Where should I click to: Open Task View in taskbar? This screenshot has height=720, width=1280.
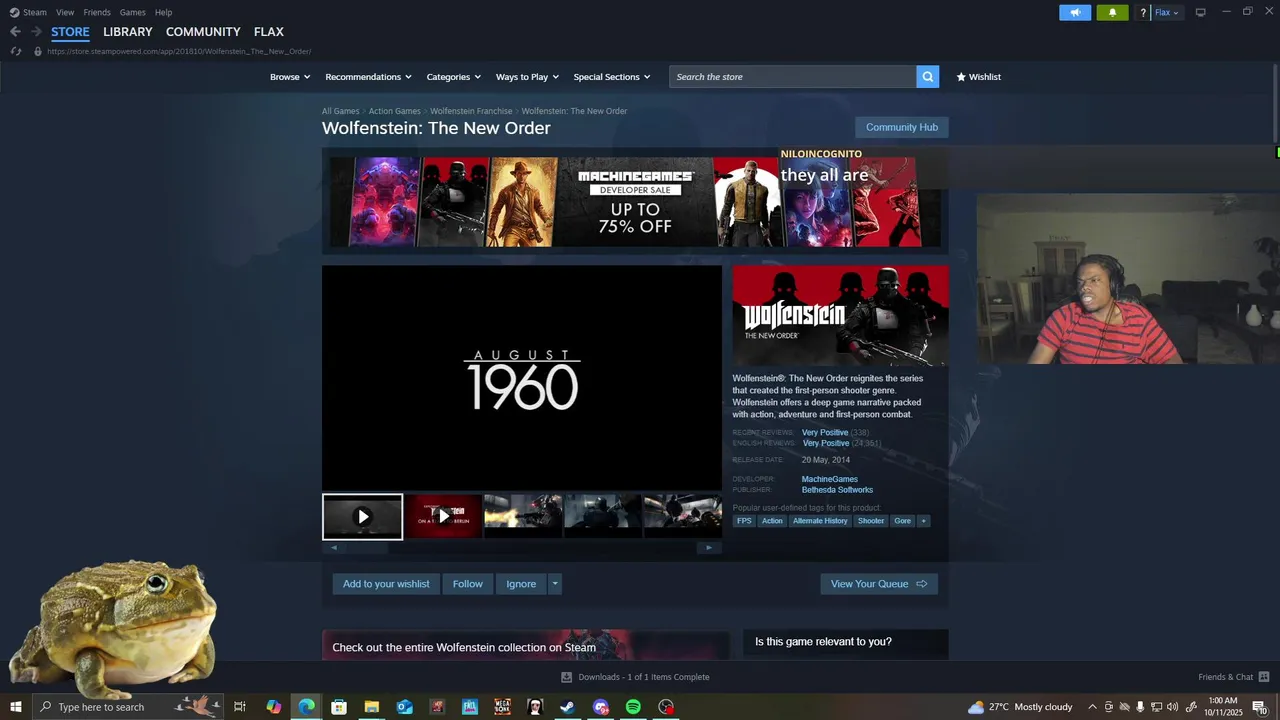click(x=240, y=707)
